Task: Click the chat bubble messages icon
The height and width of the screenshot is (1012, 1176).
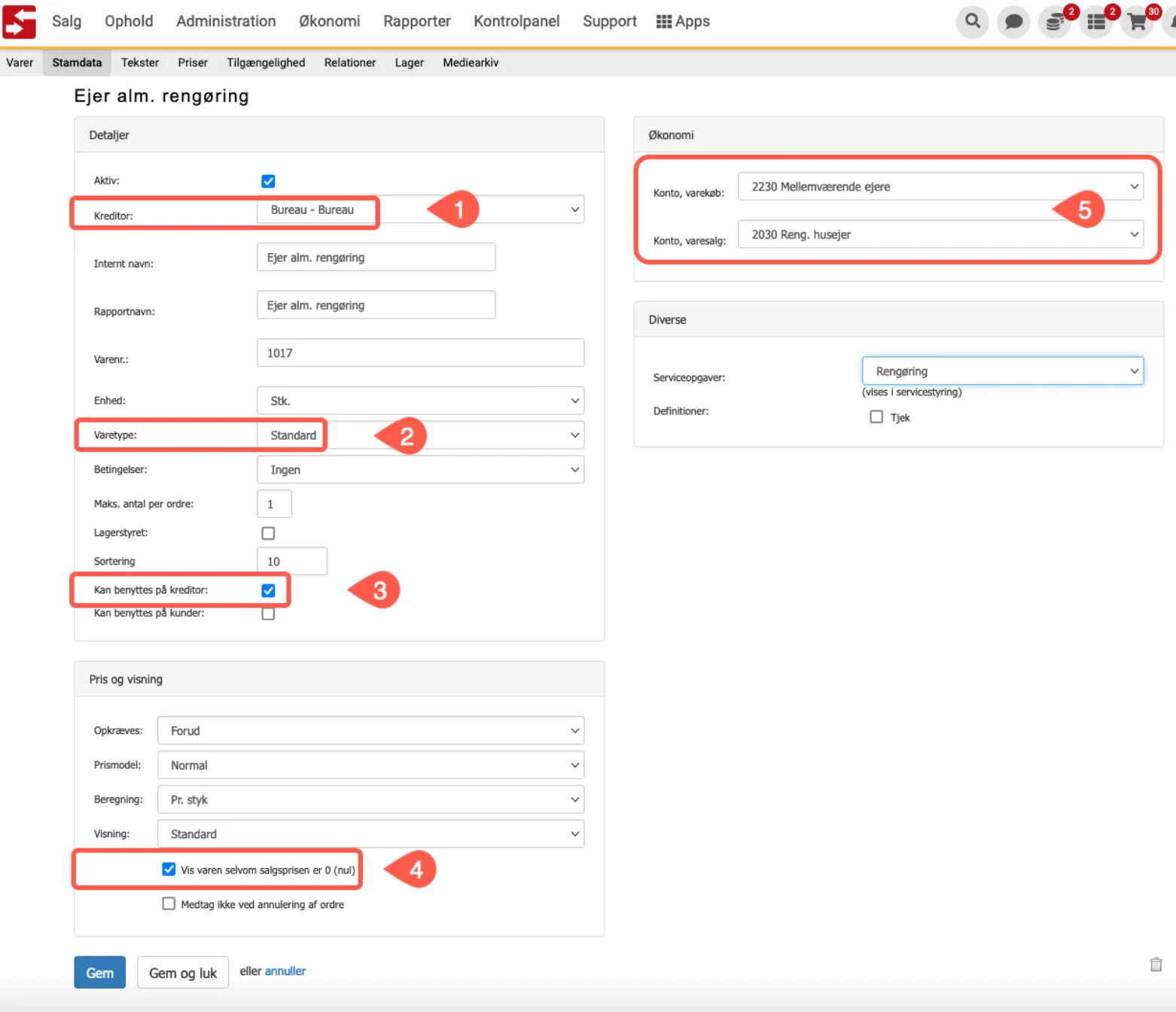Action: 1013,22
